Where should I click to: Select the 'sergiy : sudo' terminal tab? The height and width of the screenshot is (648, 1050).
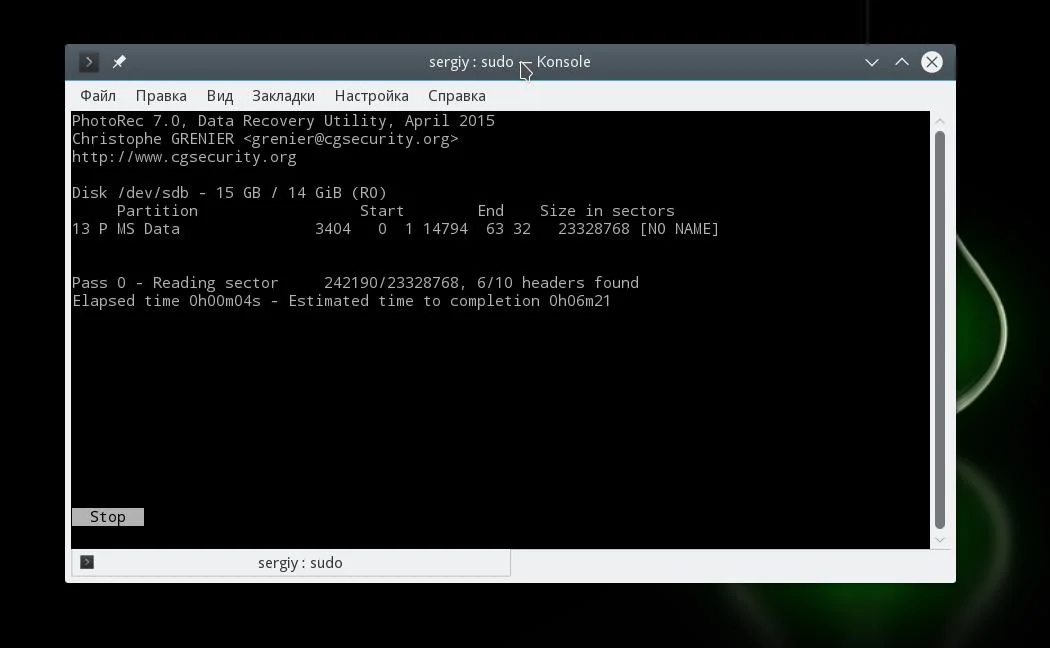(x=291, y=563)
